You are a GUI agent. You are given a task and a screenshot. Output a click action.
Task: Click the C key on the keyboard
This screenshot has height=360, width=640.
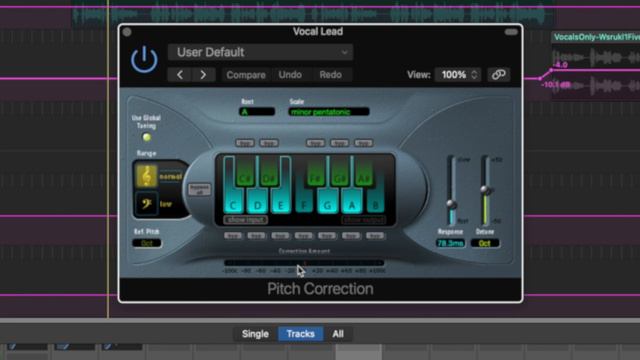233,204
